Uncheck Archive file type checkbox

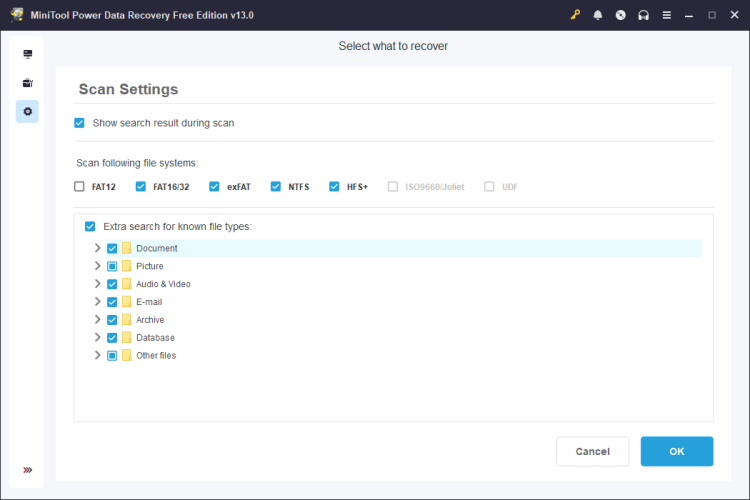[x=112, y=320]
